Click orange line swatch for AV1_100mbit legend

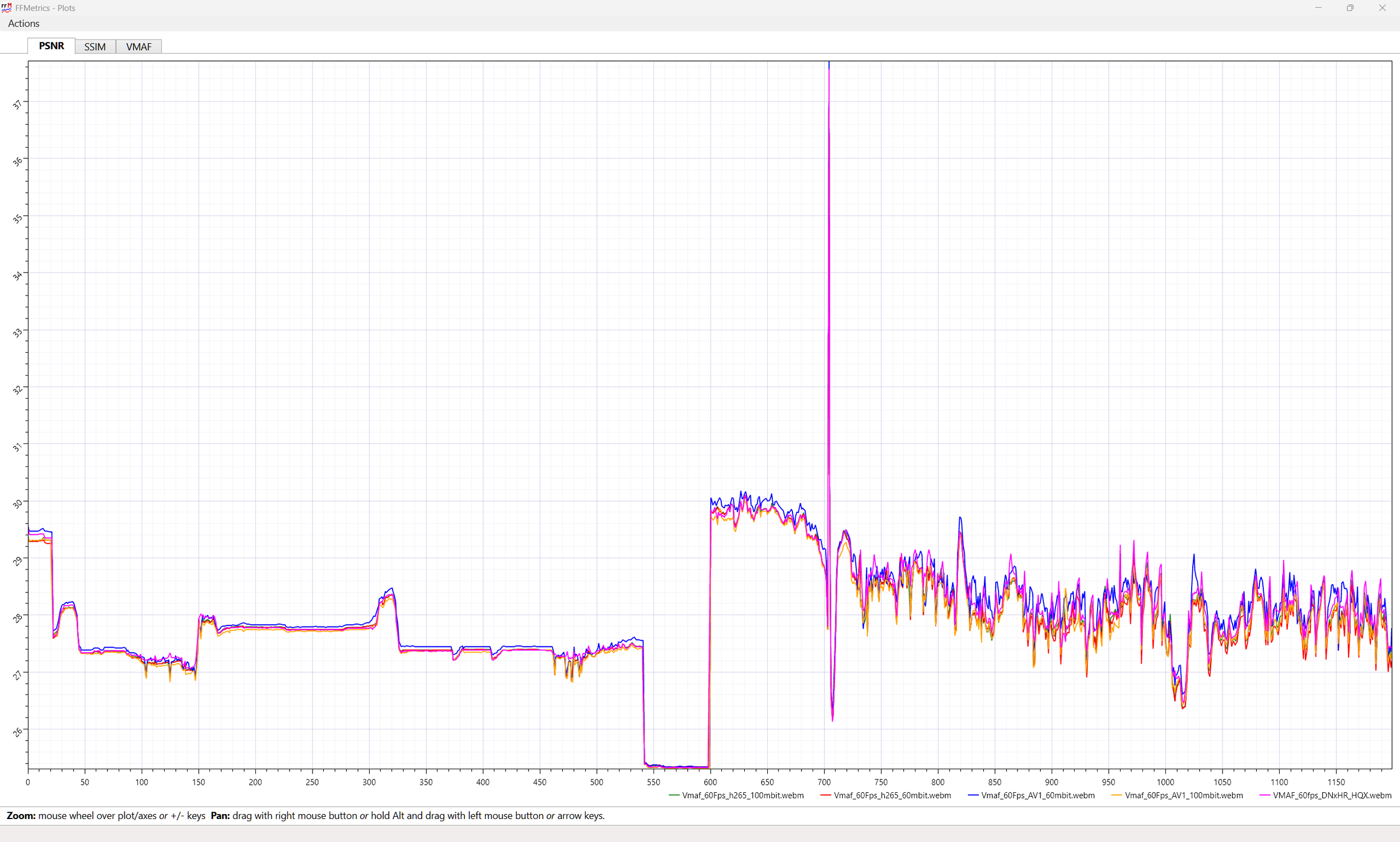[x=1117, y=796]
